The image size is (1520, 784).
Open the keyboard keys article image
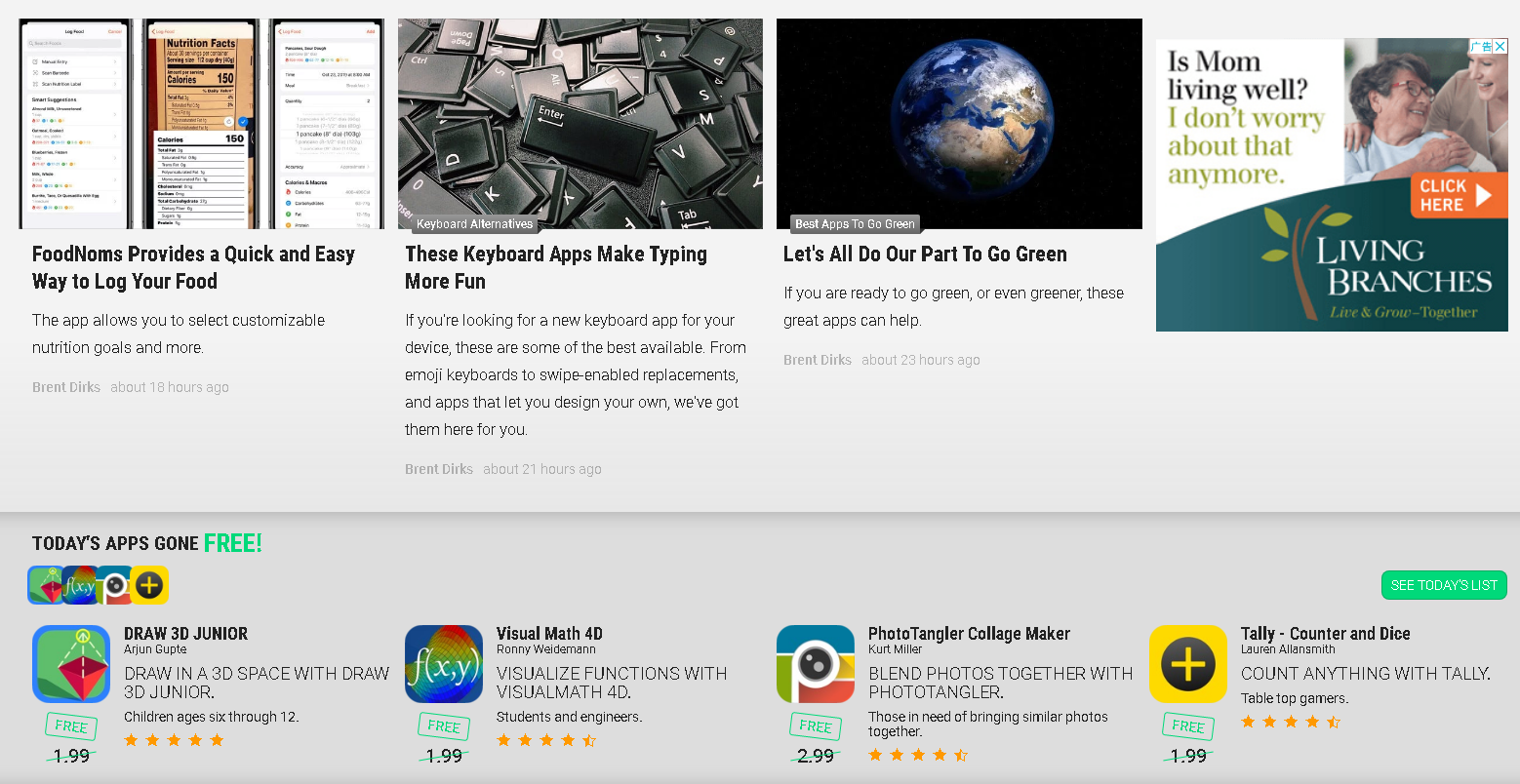tap(580, 124)
